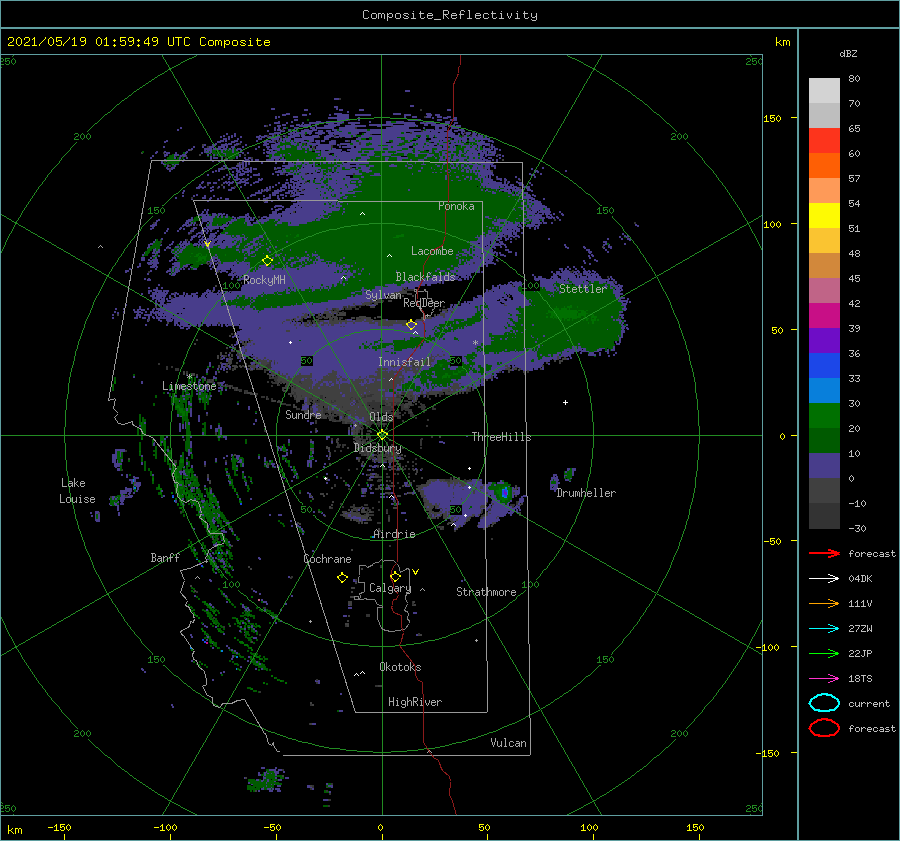Click the white plus marker east of ThreeHills

pyautogui.click(x=565, y=402)
